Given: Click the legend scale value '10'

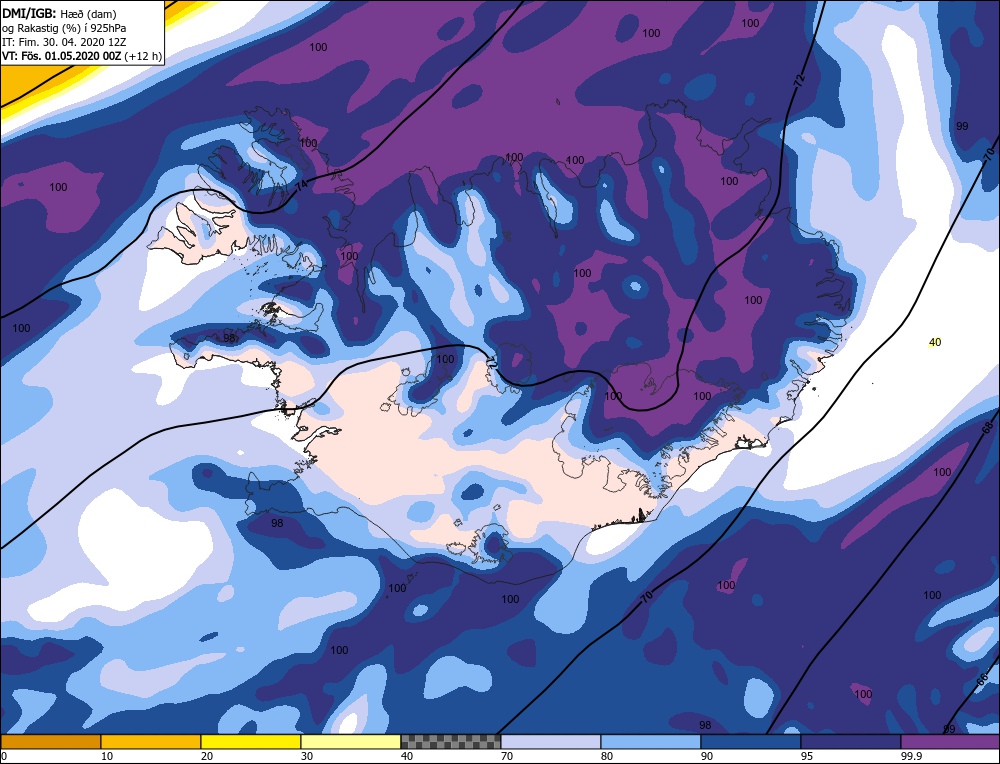Looking at the screenshot, I should pos(107,756).
